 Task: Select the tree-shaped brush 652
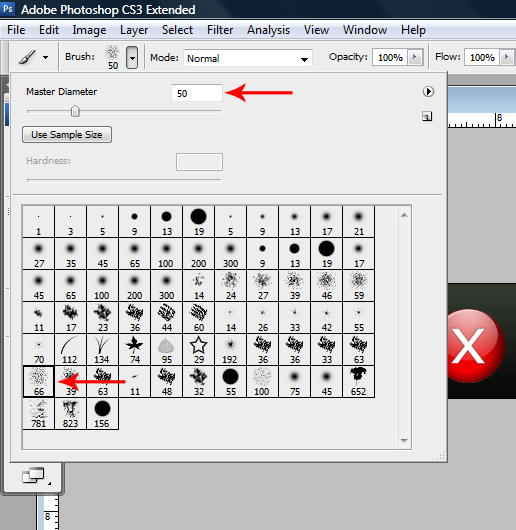[x=359, y=382]
